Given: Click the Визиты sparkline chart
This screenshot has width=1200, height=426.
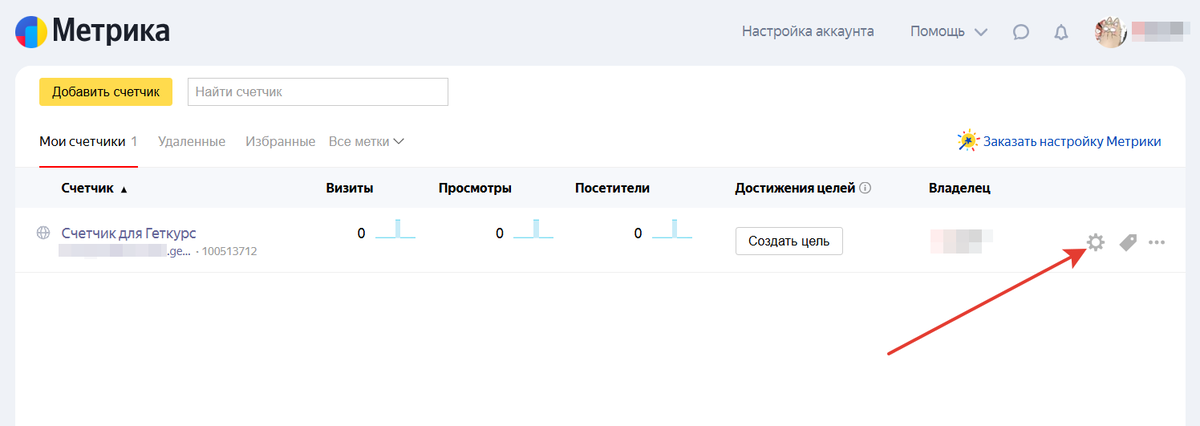Looking at the screenshot, I should tap(395, 229).
